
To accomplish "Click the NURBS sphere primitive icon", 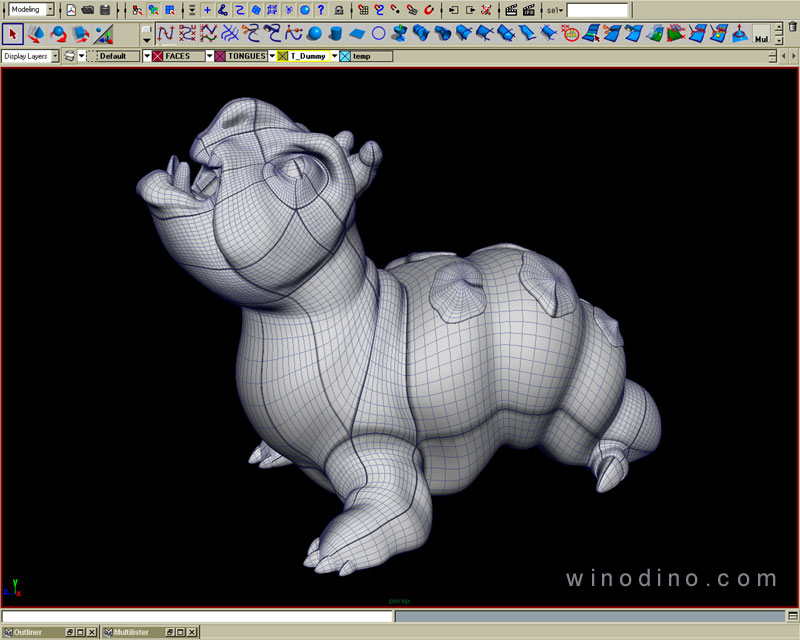I will pos(315,35).
